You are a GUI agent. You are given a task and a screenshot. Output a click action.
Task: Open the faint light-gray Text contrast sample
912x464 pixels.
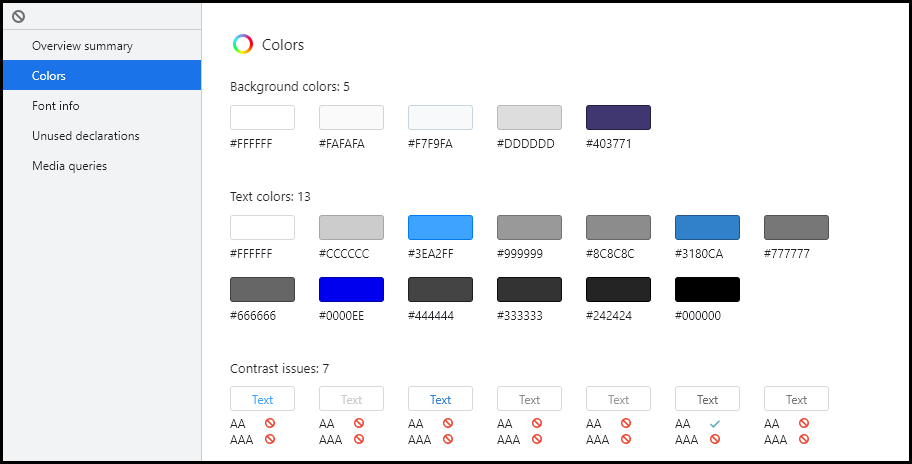click(351, 399)
